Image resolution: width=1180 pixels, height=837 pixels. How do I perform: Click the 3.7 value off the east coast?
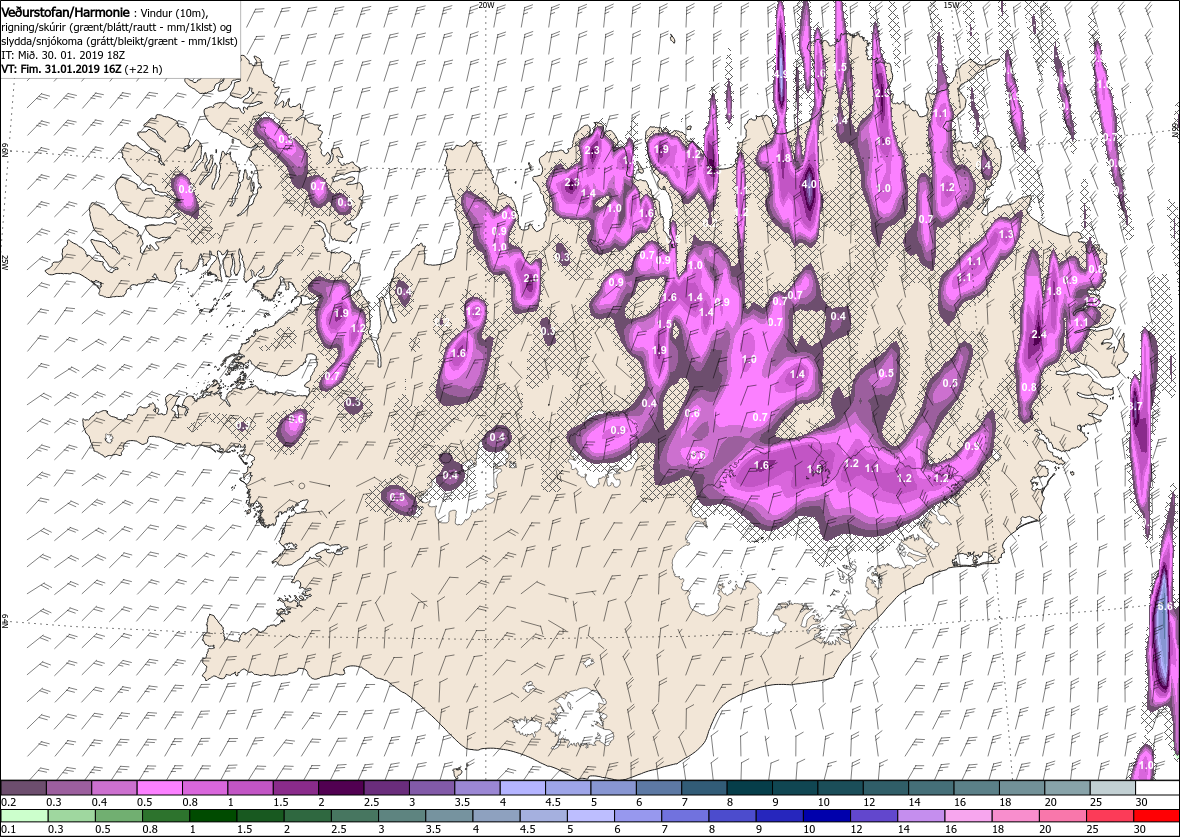pyautogui.click(x=1137, y=406)
